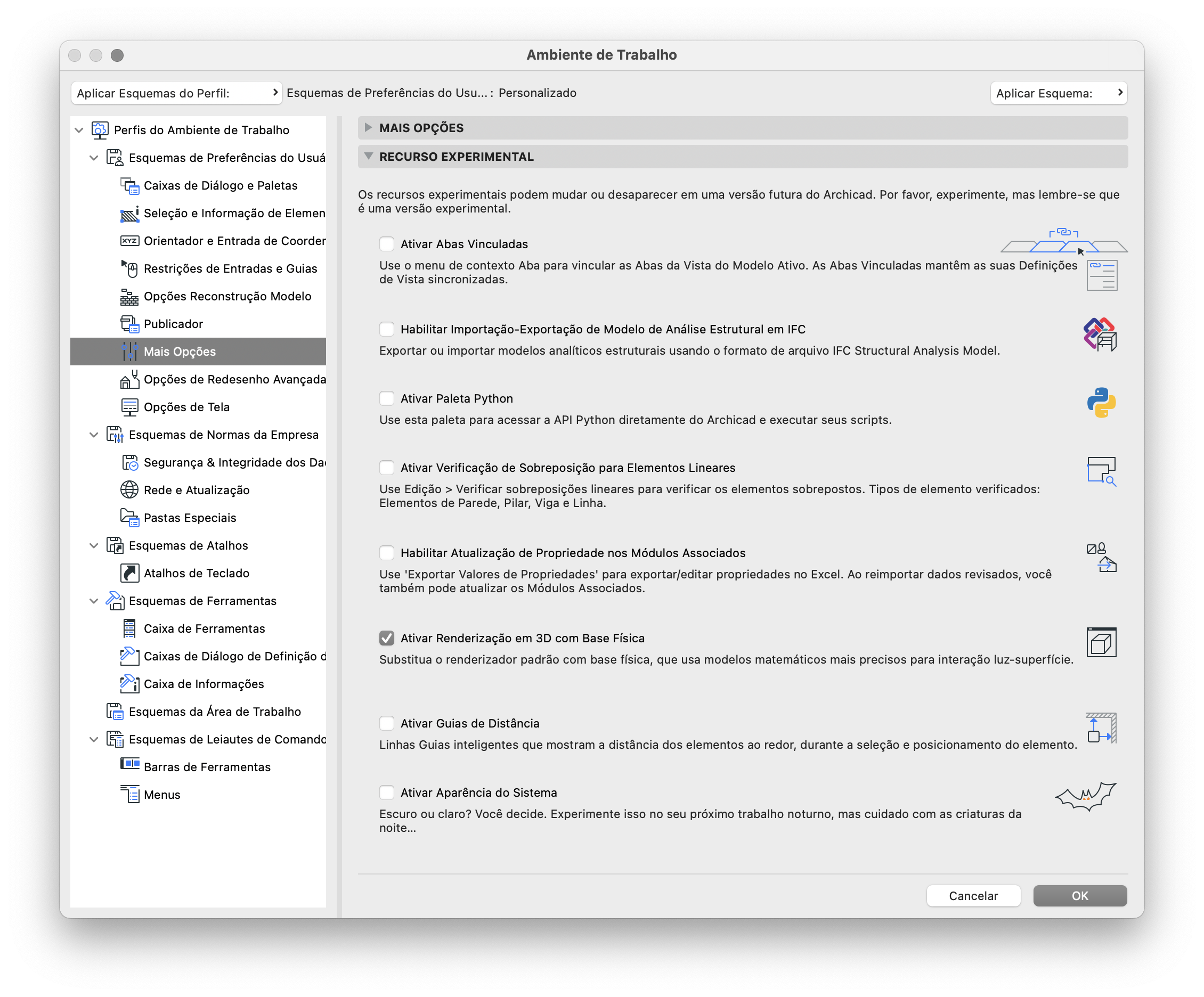Image resolution: width=1204 pixels, height=997 pixels.
Task: Click the Caixa de Ferramentas icon
Action: coord(129,628)
